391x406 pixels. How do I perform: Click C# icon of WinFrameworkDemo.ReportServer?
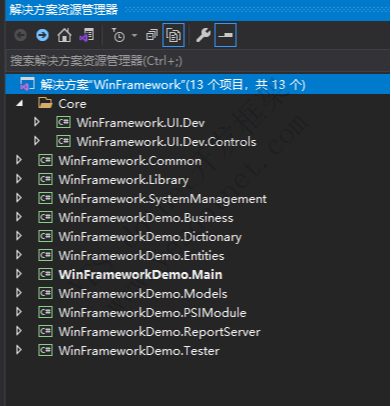[45, 331]
